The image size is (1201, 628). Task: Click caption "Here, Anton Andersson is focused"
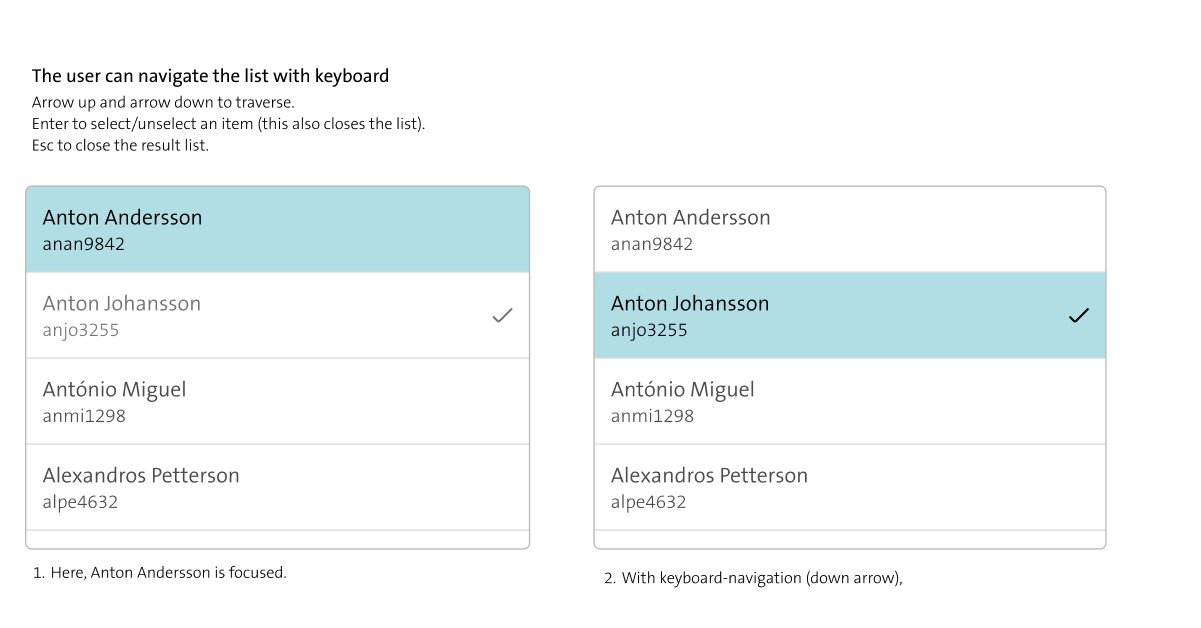click(160, 573)
